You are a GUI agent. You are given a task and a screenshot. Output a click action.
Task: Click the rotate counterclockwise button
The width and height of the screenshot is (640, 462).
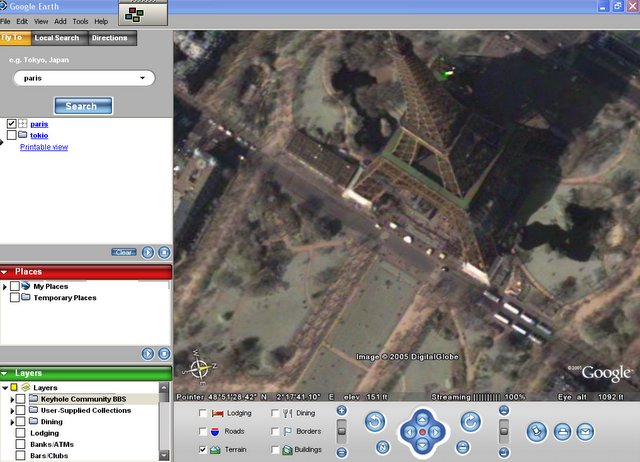373,421
